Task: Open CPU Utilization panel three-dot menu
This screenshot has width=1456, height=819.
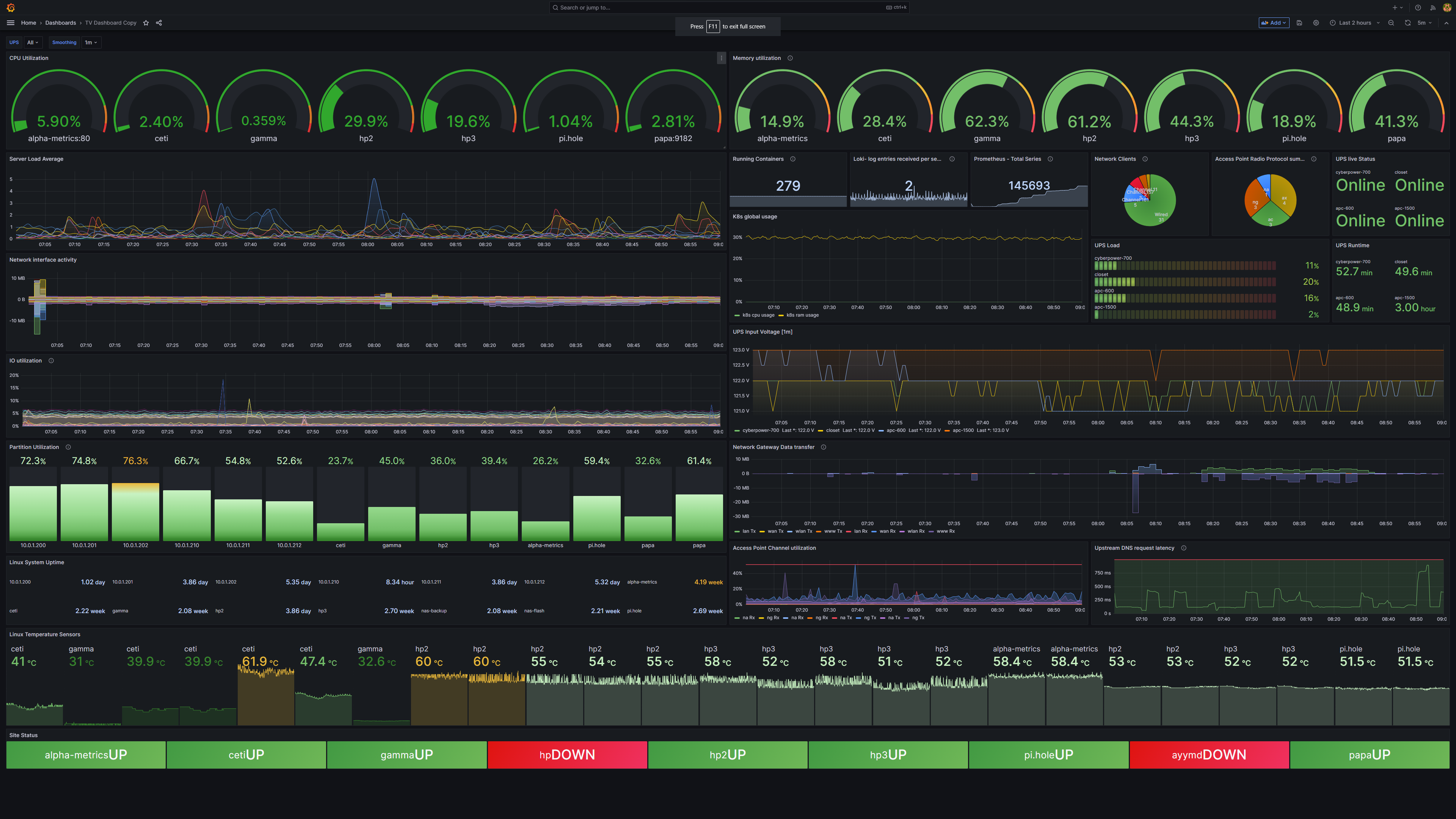Action: pyautogui.click(x=721, y=58)
